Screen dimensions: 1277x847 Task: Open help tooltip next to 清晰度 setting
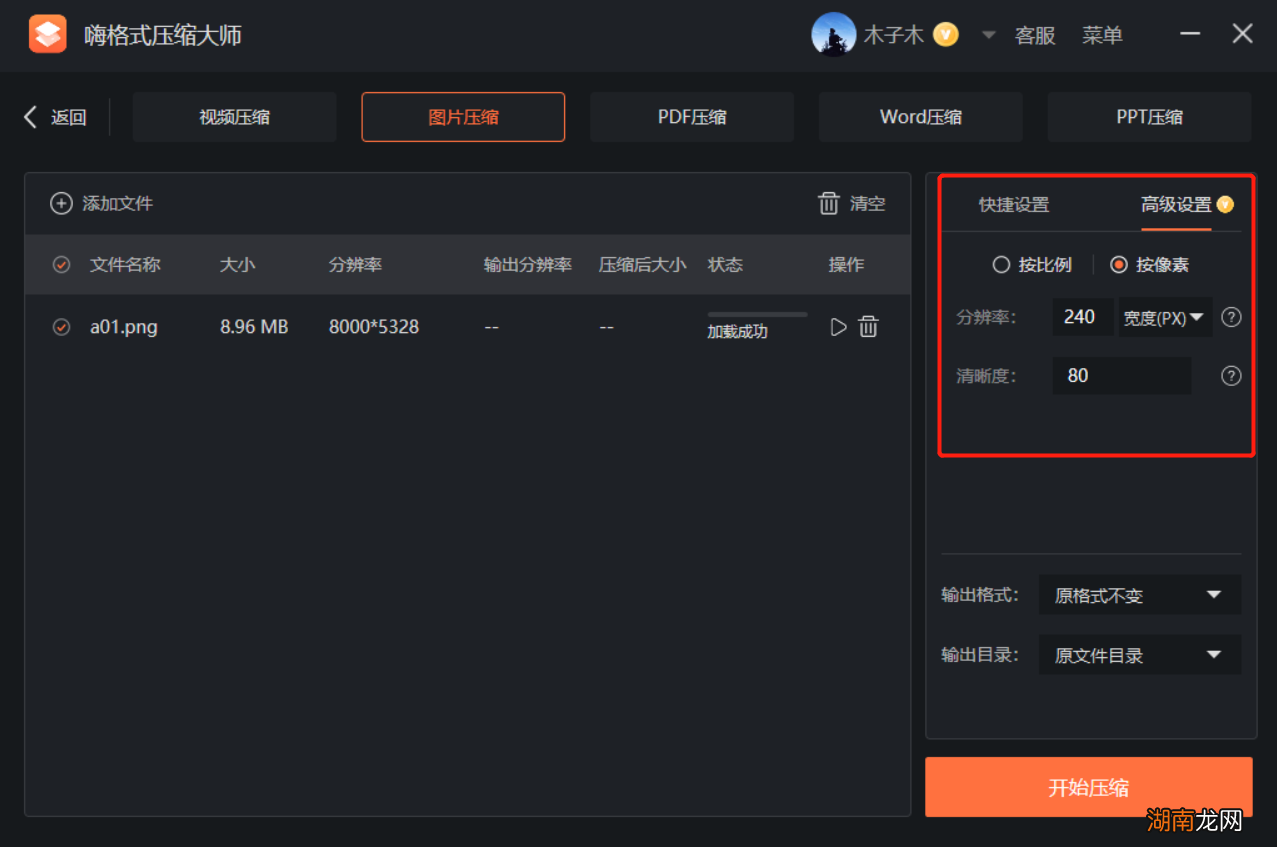1231,376
